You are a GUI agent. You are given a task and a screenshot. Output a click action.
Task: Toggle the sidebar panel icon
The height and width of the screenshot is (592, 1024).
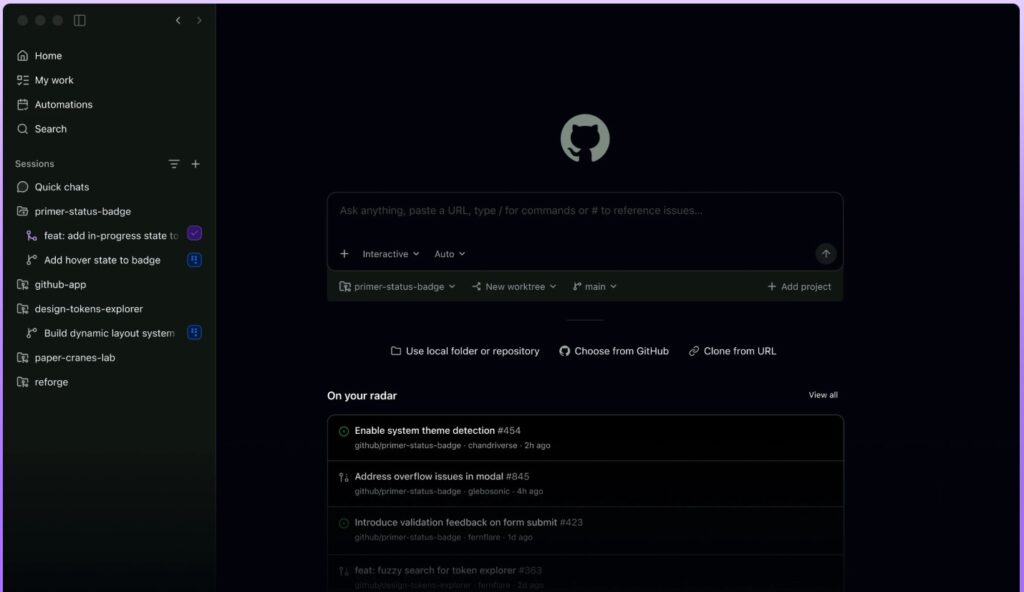coord(80,20)
